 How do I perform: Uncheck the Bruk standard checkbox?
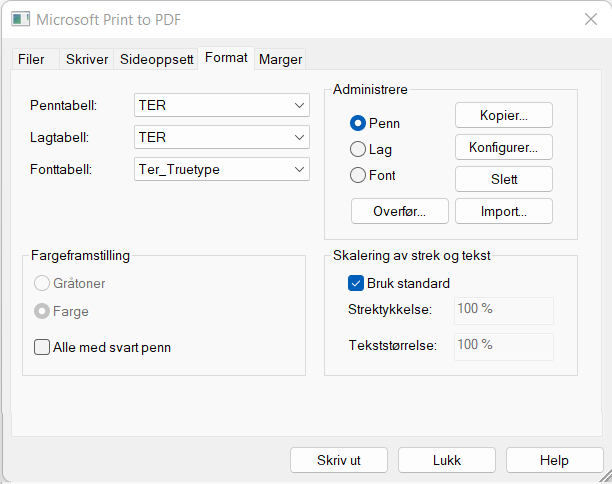(x=356, y=283)
